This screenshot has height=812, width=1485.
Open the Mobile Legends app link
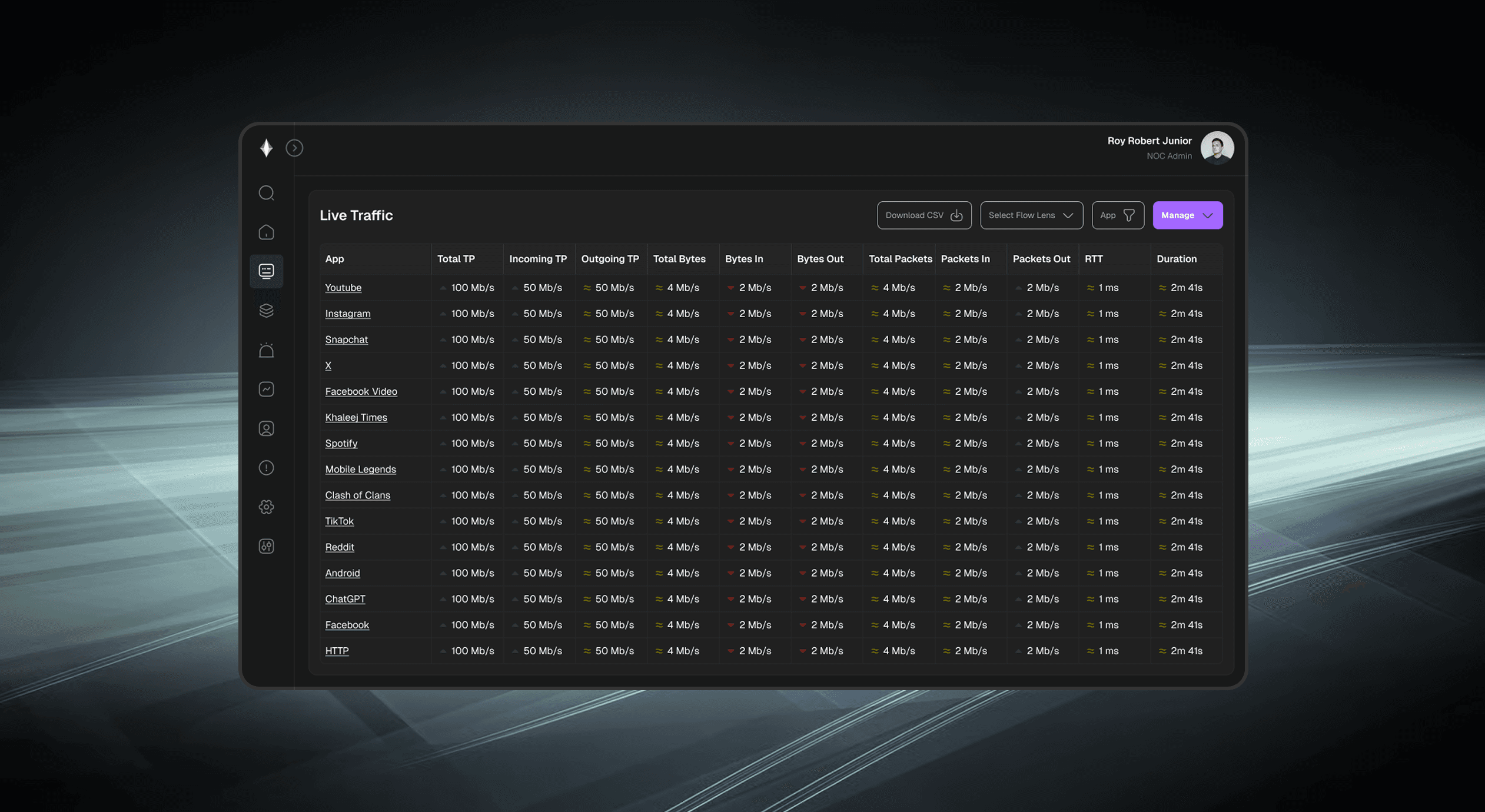click(x=361, y=469)
